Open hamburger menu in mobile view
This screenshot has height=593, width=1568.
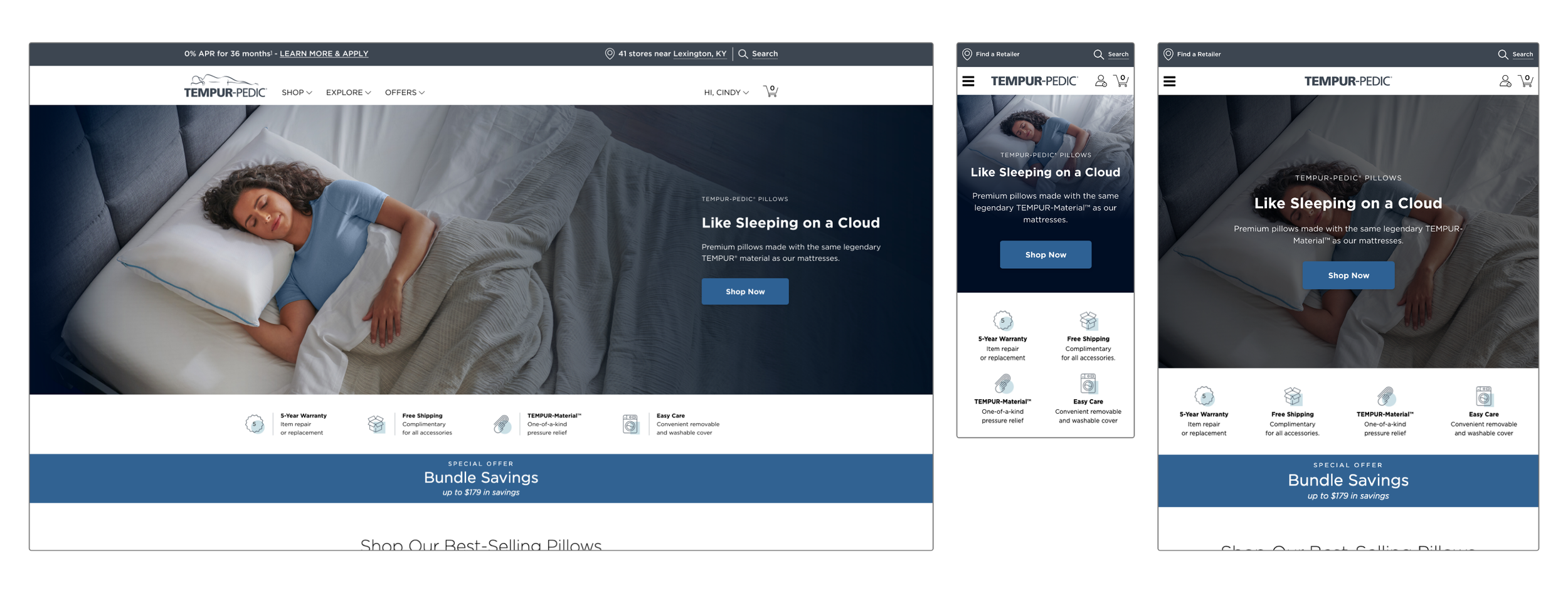(968, 81)
